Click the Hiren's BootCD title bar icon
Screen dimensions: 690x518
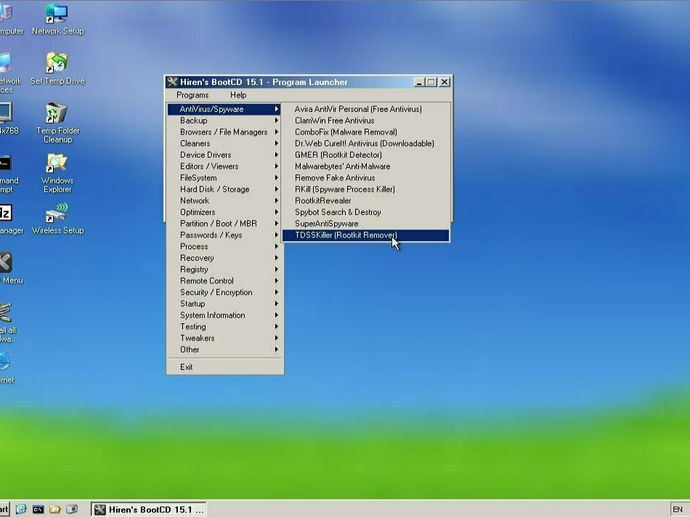coord(172,82)
